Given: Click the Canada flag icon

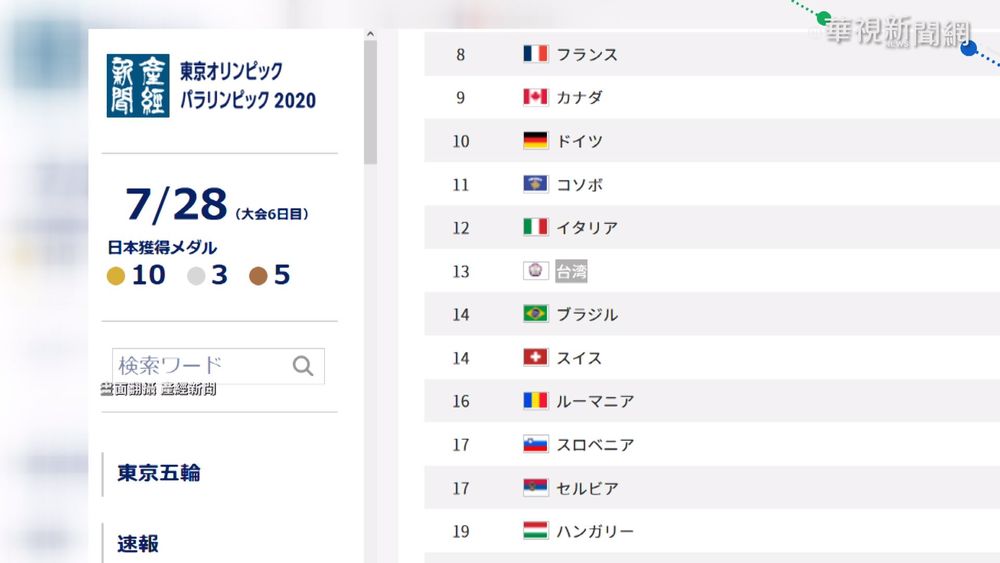Looking at the screenshot, I should pos(535,97).
